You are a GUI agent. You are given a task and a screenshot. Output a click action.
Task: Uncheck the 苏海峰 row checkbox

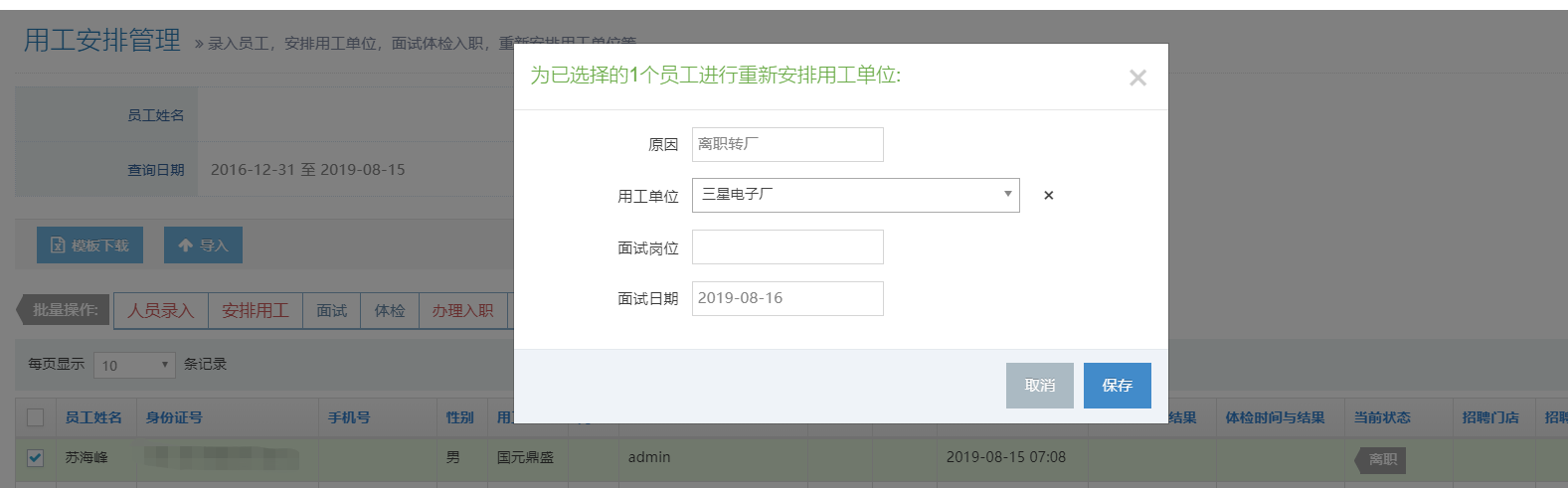(36, 458)
